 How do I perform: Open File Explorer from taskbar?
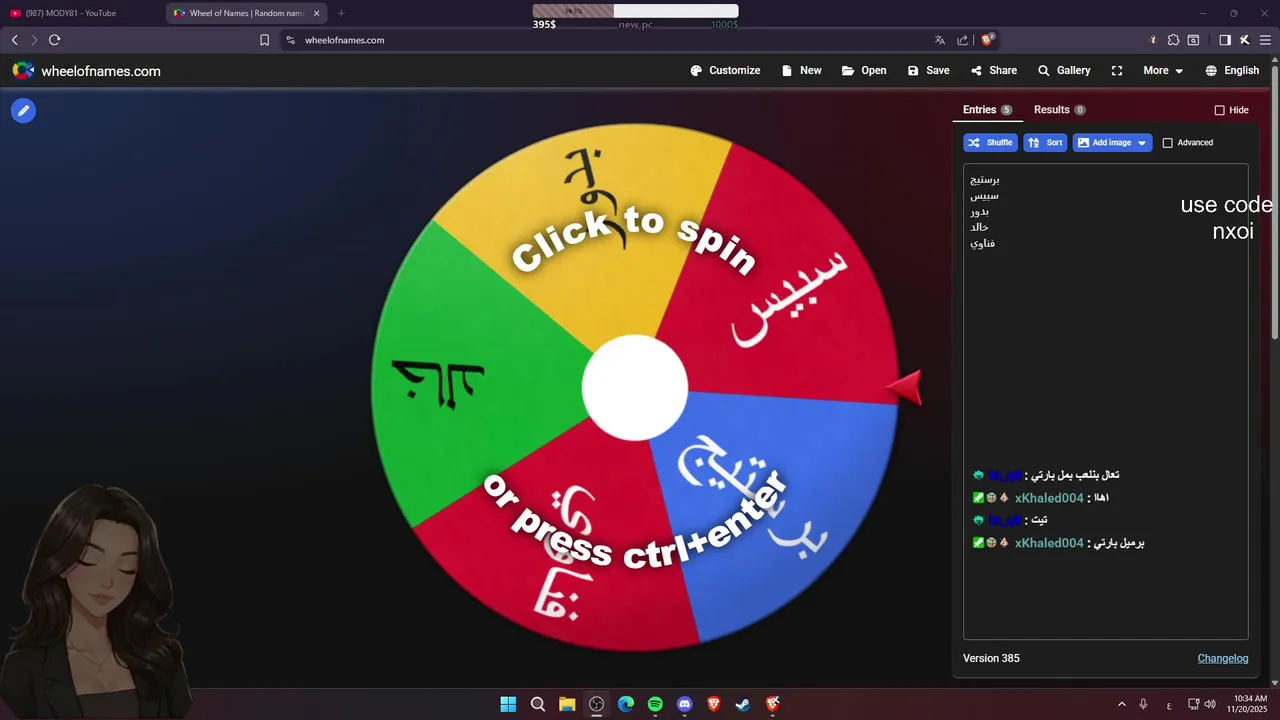tap(567, 704)
